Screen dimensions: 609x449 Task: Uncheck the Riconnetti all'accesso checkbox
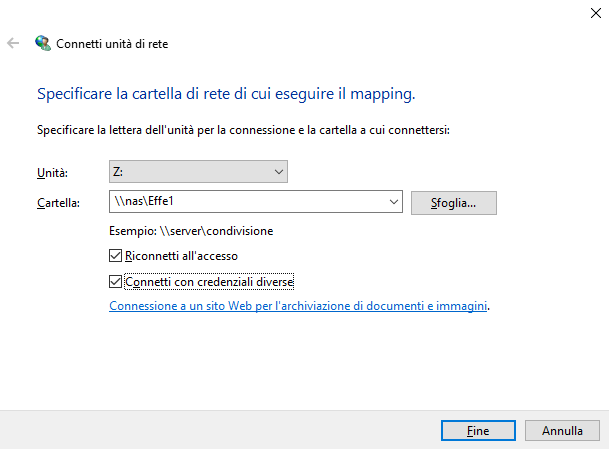click(115, 255)
